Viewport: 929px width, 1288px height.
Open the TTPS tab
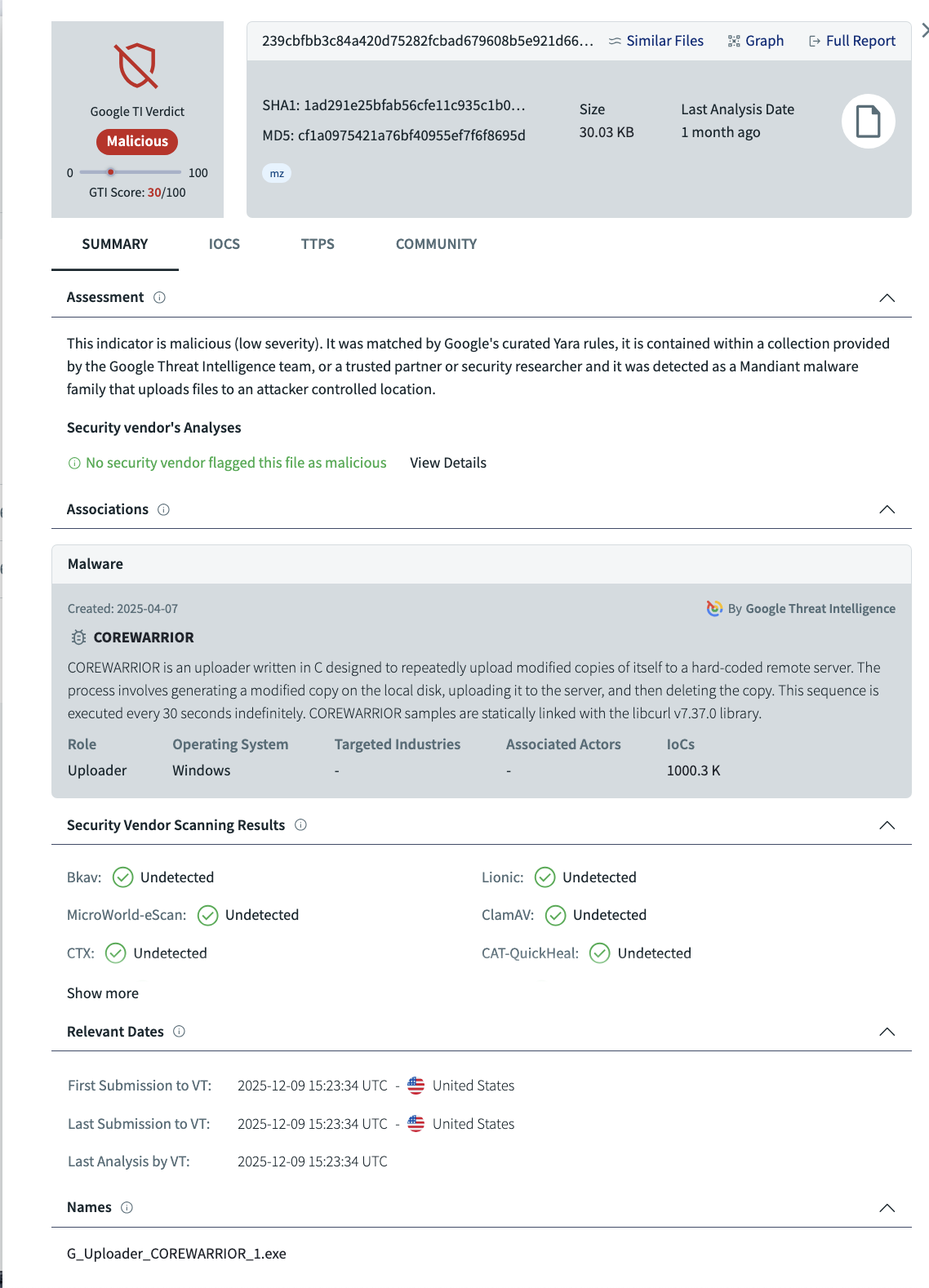coord(318,244)
